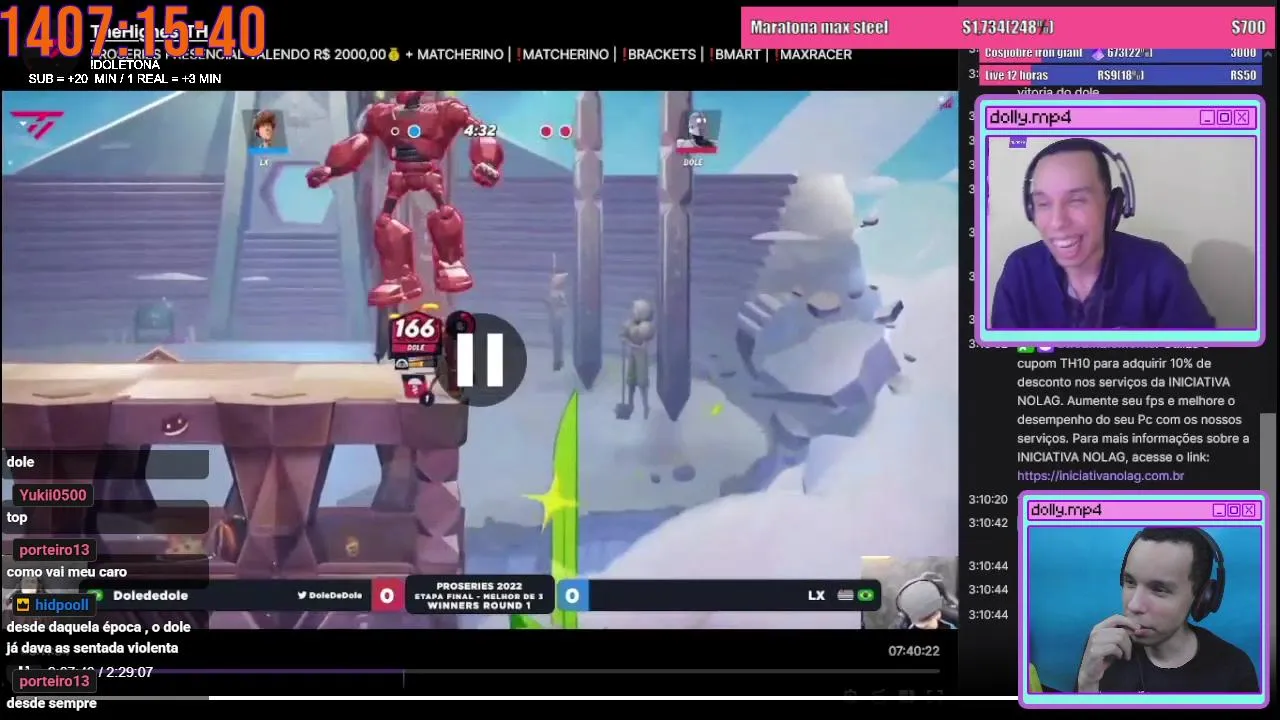Click the 'desde sempre' chat message
This screenshot has width=1280, height=720.
pos(52,703)
